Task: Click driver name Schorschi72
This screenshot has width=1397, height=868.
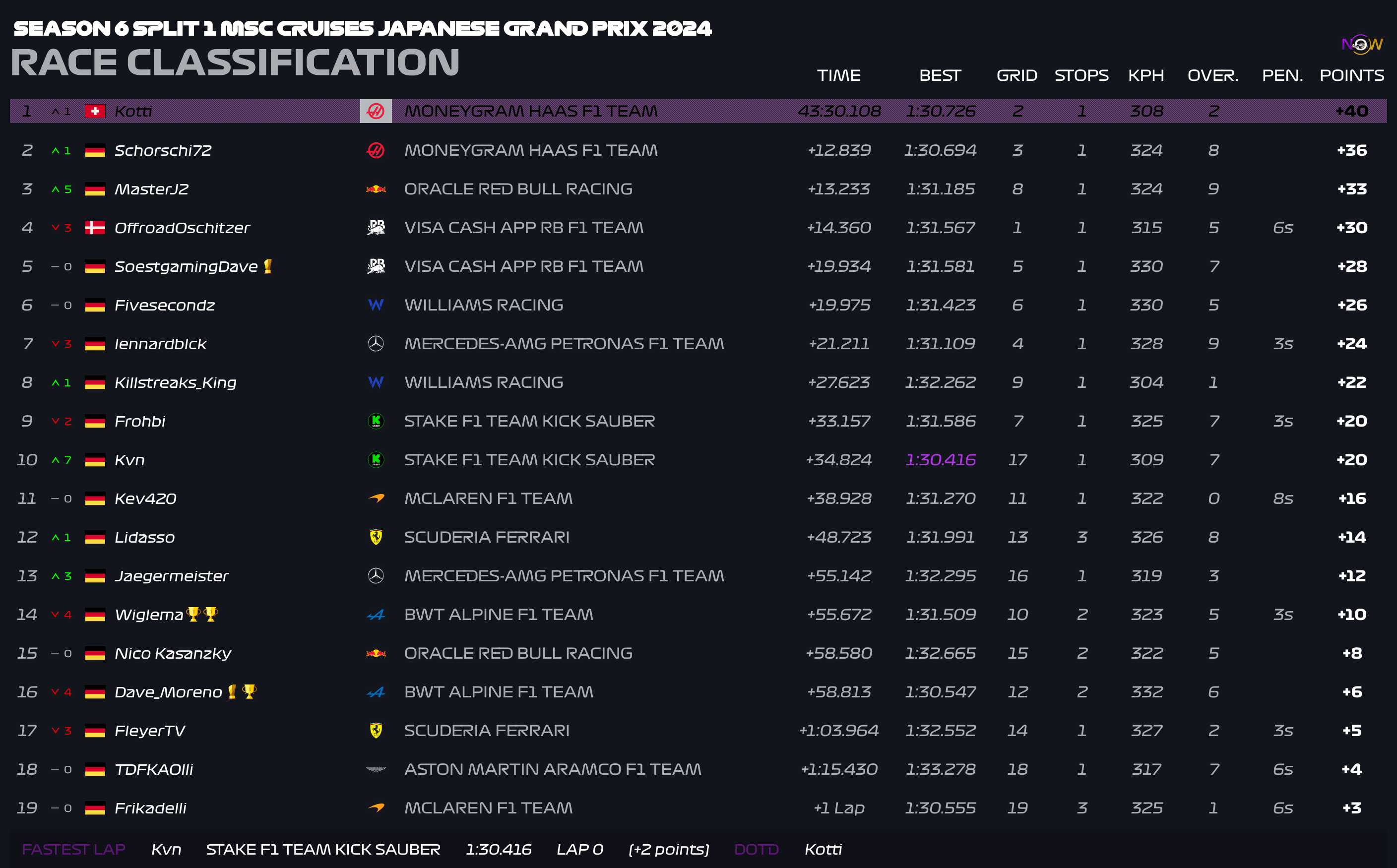Action: pos(163,150)
